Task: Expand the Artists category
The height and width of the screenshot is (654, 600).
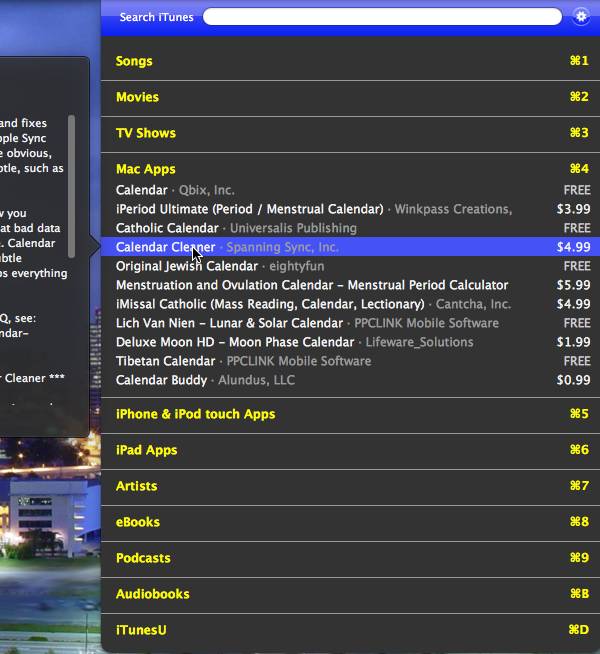Action: pyautogui.click(x=350, y=486)
